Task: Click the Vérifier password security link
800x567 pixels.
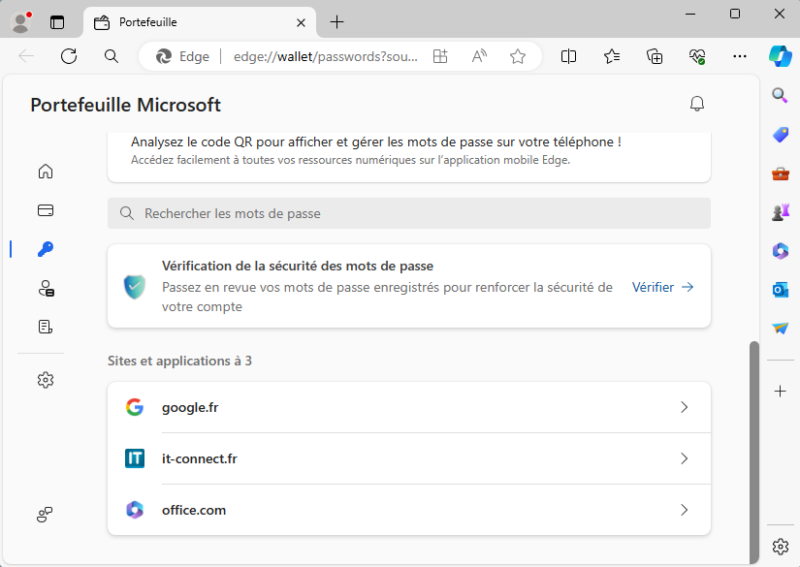Action: 662,287
